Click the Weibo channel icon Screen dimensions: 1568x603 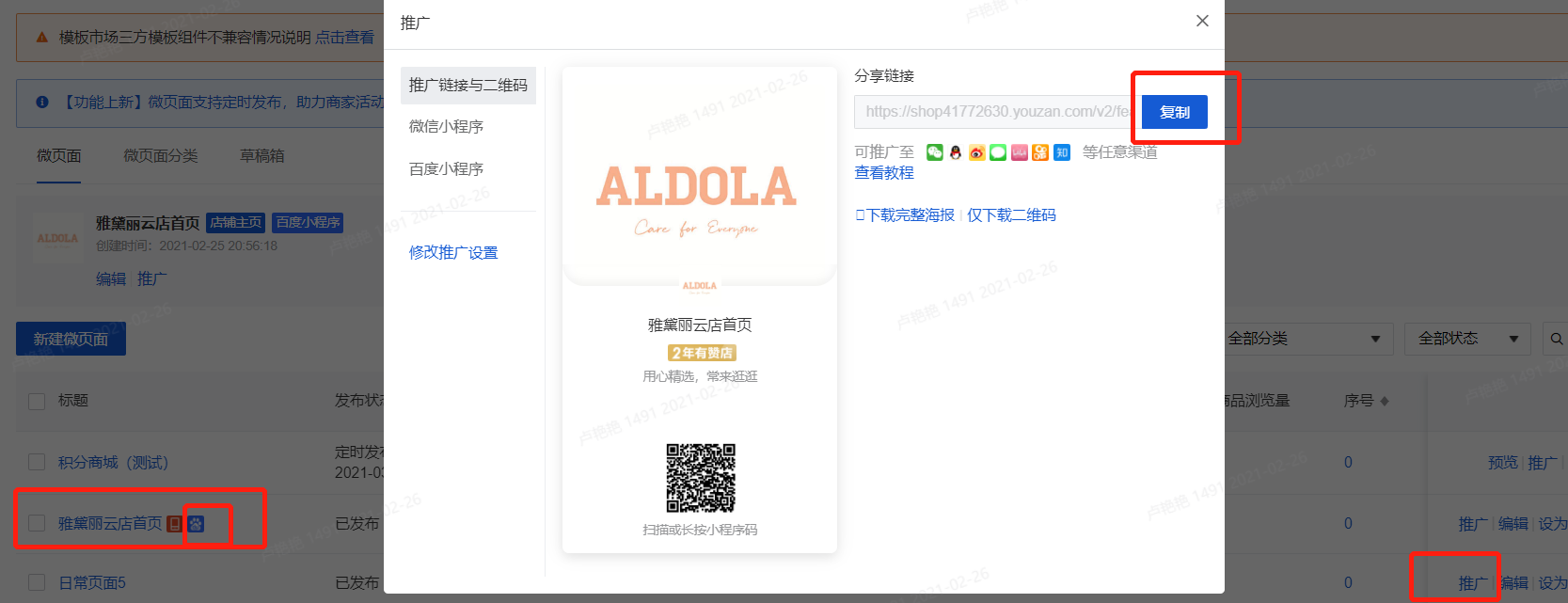(x=977, y=152)
